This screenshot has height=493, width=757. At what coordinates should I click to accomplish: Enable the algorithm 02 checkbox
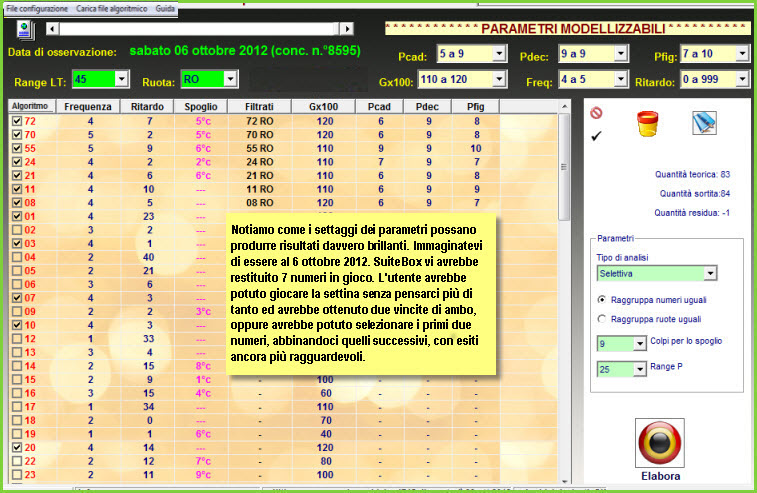coord(16,229)
